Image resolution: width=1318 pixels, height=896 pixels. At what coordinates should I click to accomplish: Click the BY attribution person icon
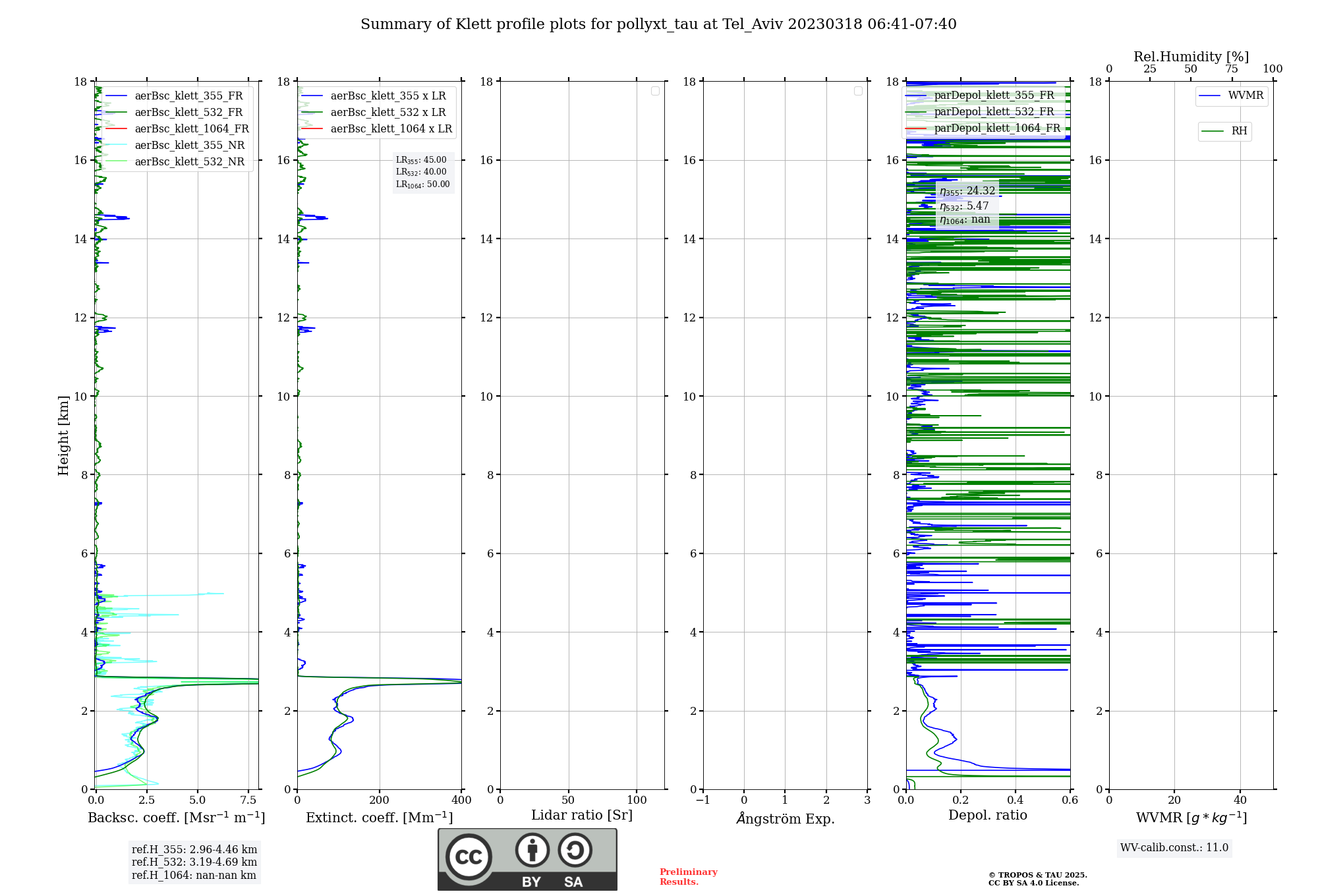[532, 850]
